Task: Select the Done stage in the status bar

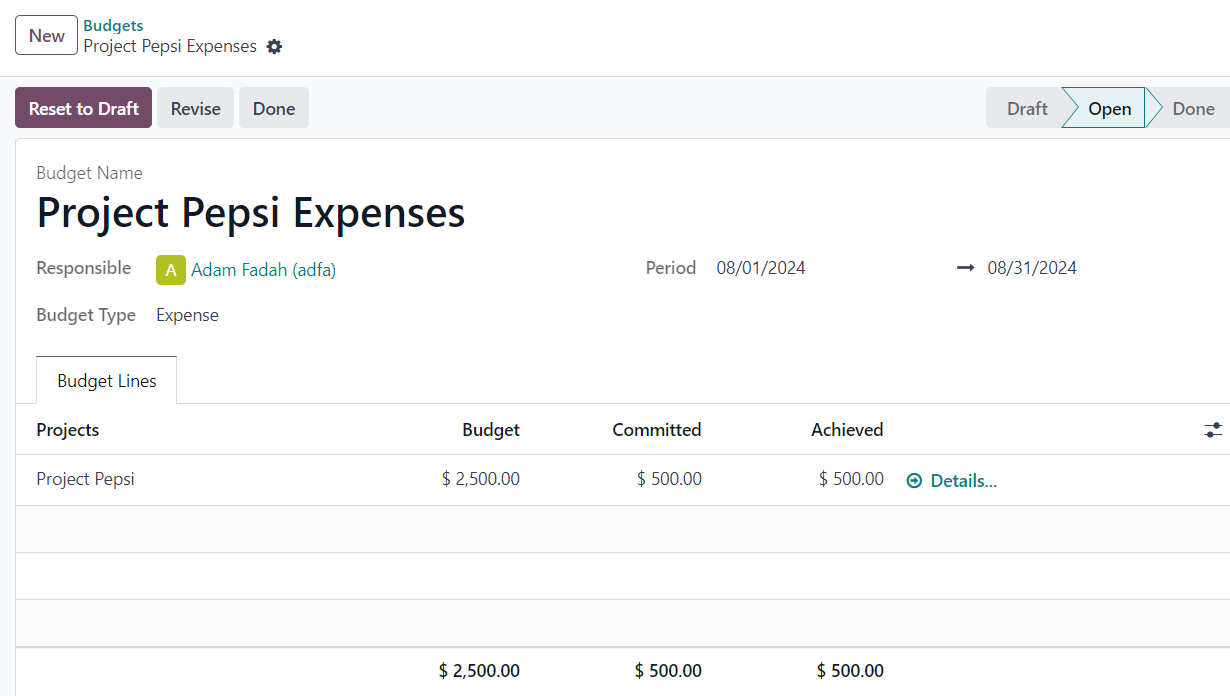Action: point(1193,108)
